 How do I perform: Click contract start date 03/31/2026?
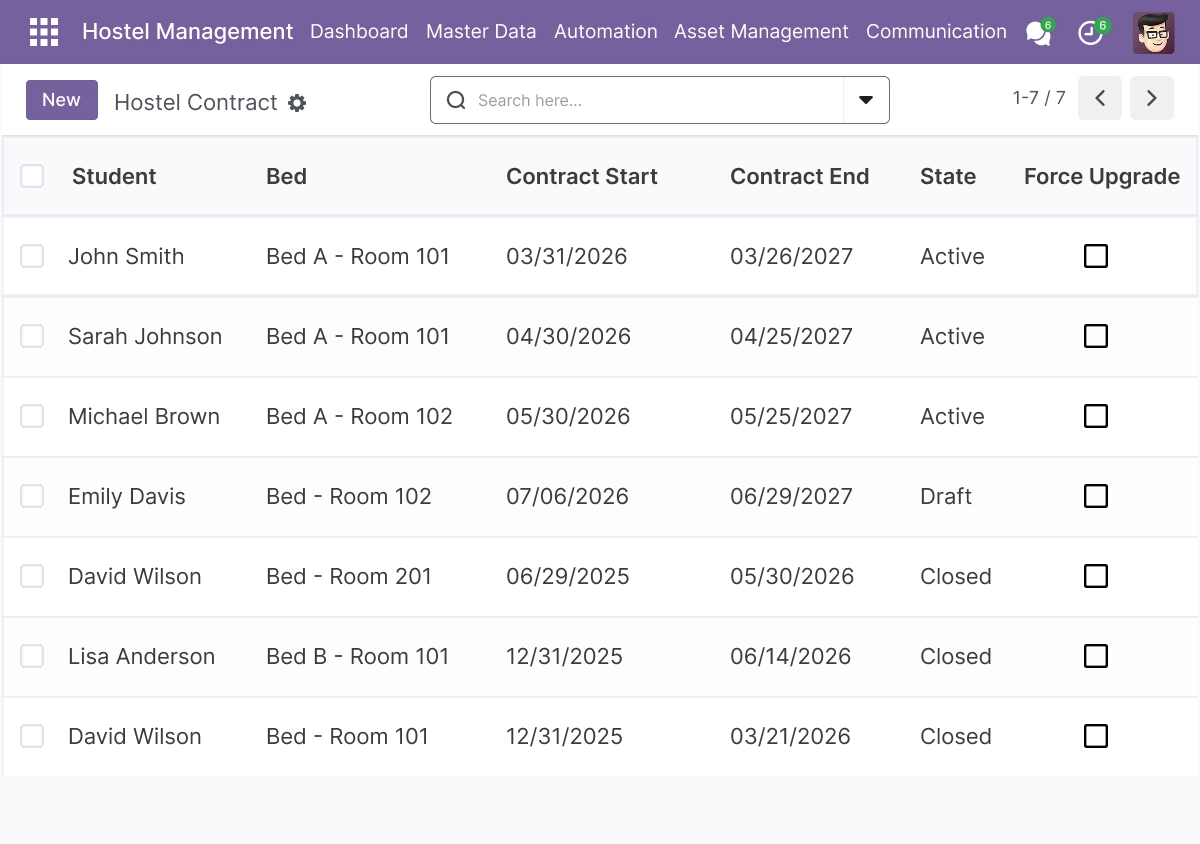567,256
